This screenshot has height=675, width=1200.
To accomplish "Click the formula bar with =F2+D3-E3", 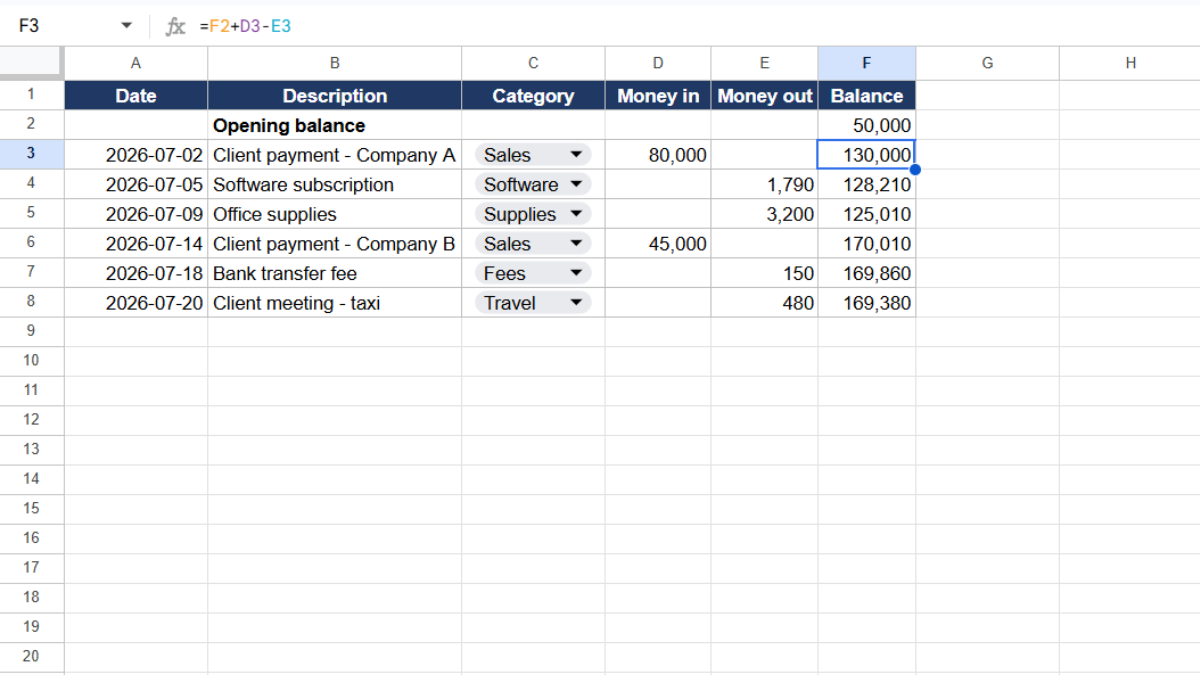I will tap(690, 27).
